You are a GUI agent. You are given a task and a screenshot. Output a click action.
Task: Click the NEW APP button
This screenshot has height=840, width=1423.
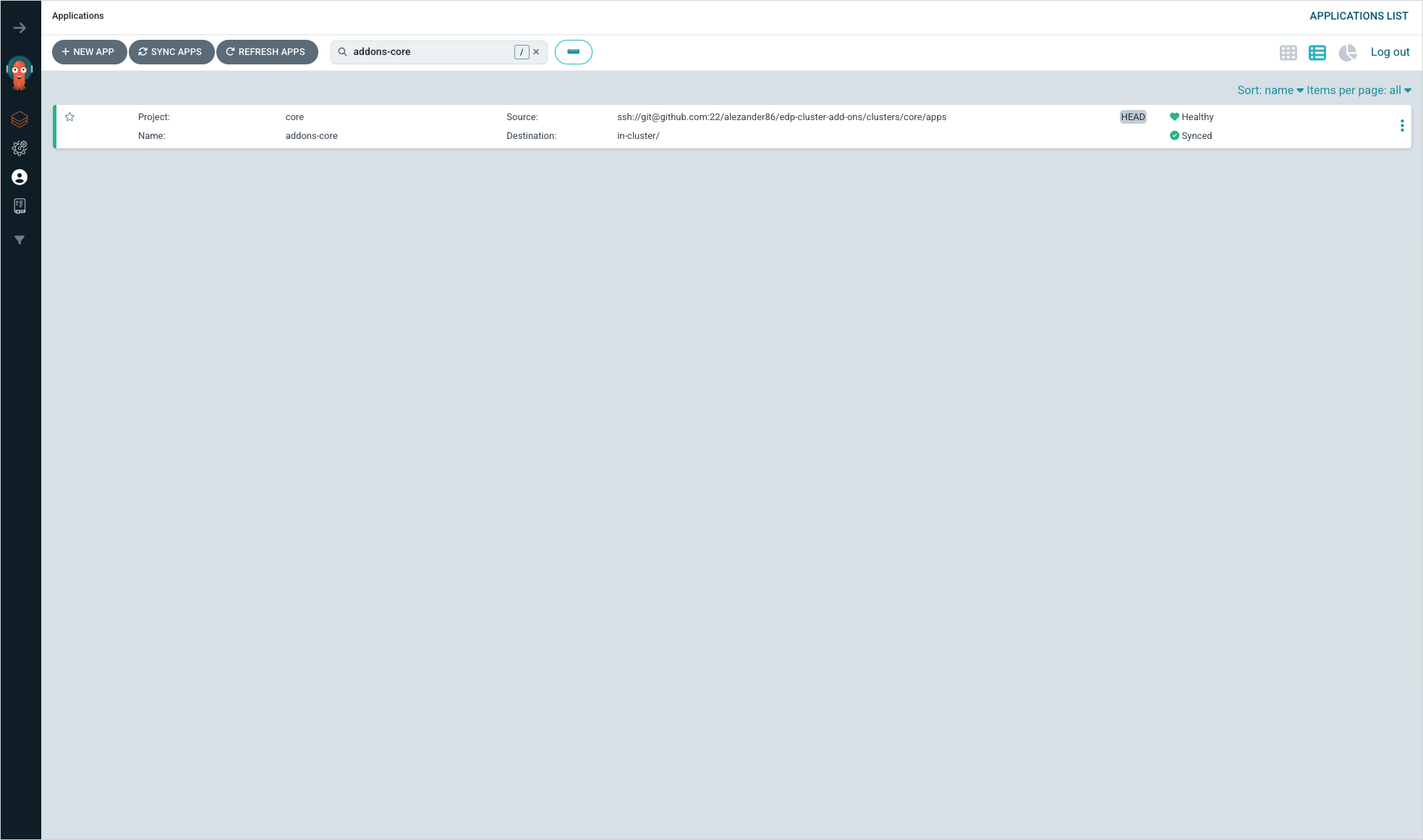(x=89, y=52)
